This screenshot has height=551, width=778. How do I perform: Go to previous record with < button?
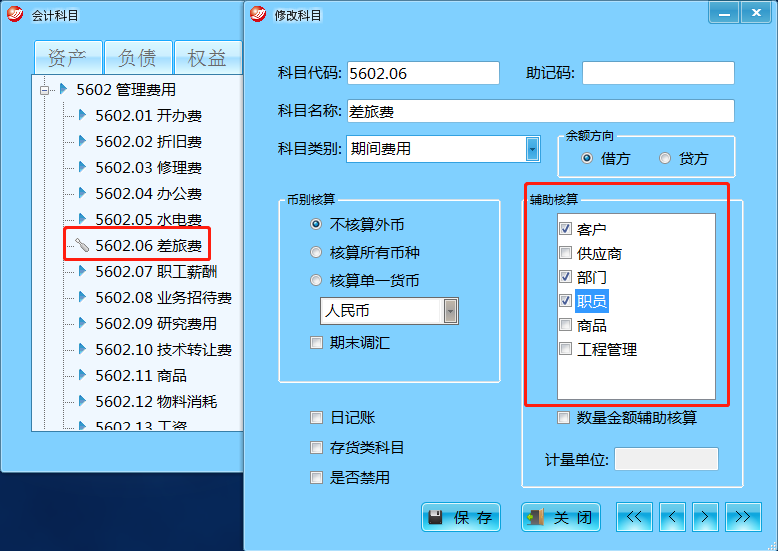click(x=672, y=517)
